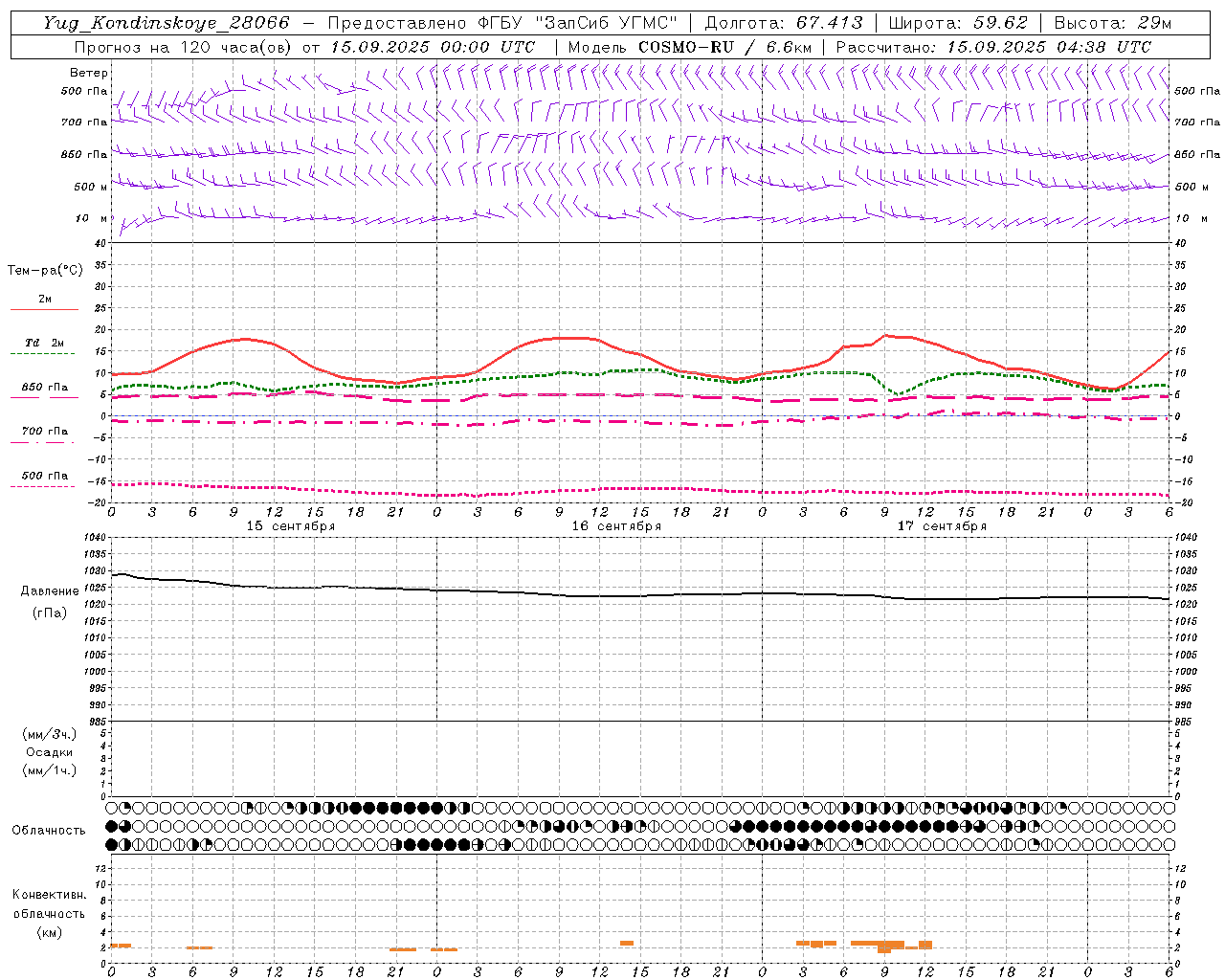Click the Ветер wind panel label
Screen dimensions: 1225x980
(x=89, y=73)
